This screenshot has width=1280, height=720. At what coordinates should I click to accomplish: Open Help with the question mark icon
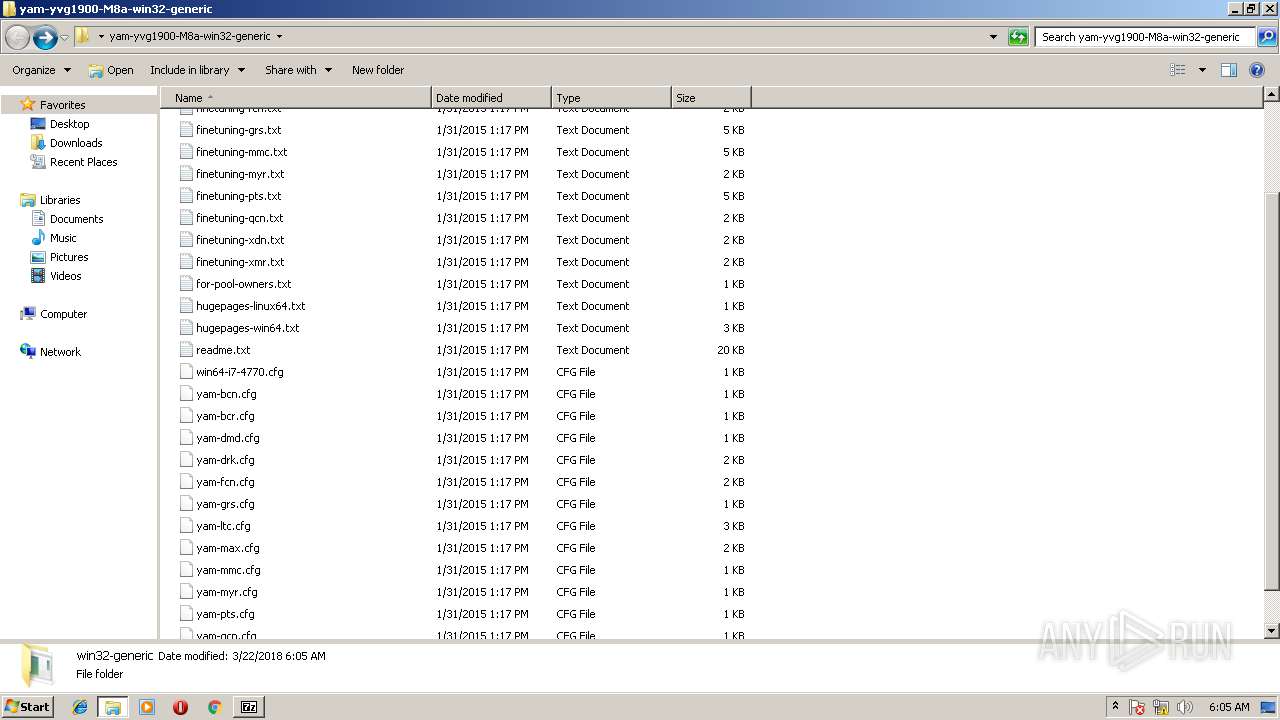(1257, 70)
